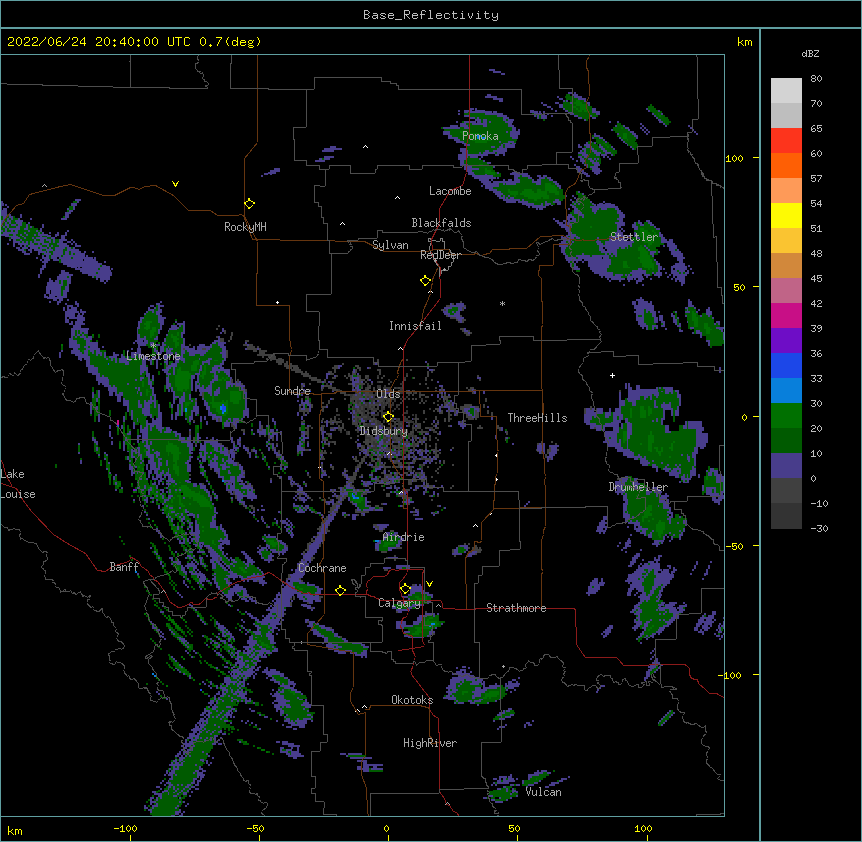Select the Cochrane label
Viewport: 862px width, 842px height.
point(322,568)
